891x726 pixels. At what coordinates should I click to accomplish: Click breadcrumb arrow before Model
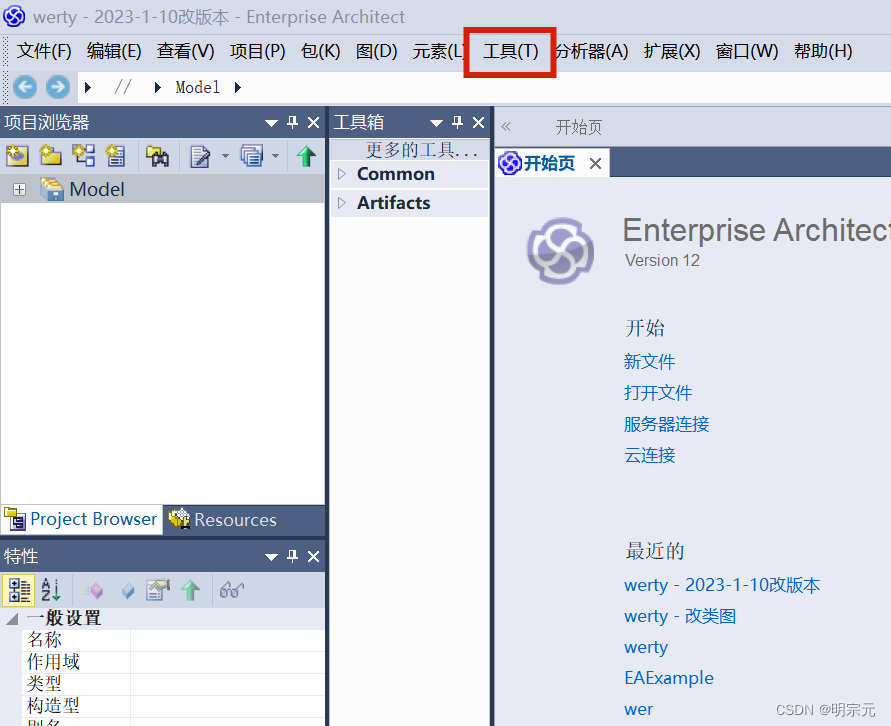click(157, 87)
